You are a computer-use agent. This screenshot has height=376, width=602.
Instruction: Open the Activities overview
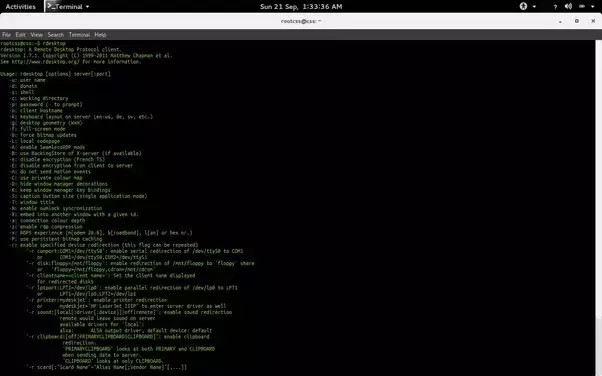point(20,7)
